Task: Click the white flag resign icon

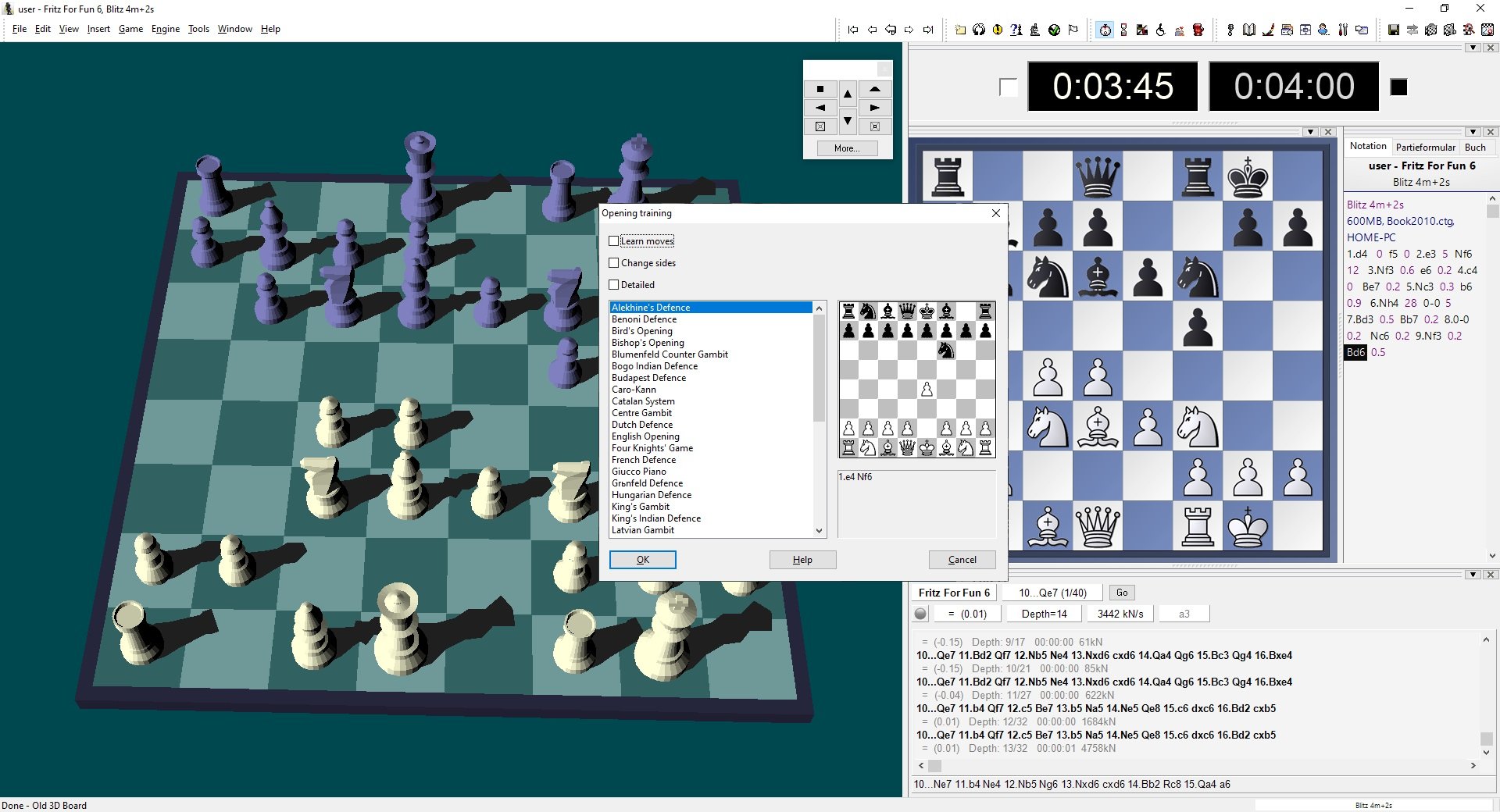Action: [x=1073, y=30]
